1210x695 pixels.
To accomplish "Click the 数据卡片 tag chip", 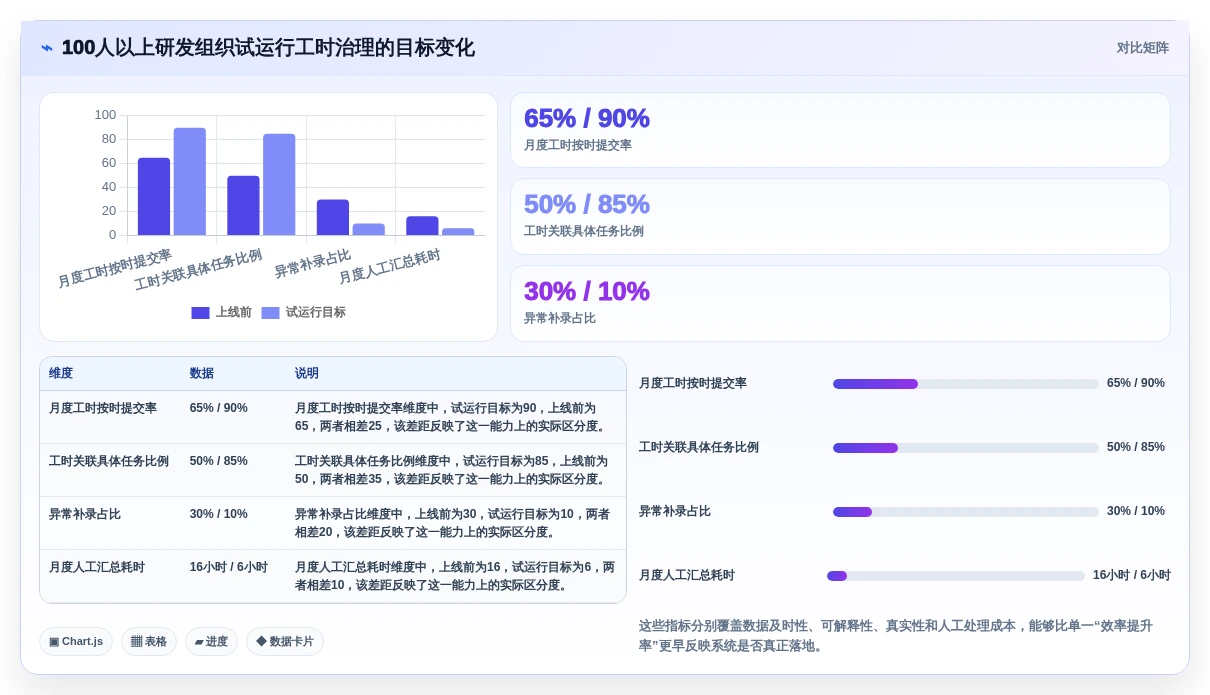I will (285, 641).
